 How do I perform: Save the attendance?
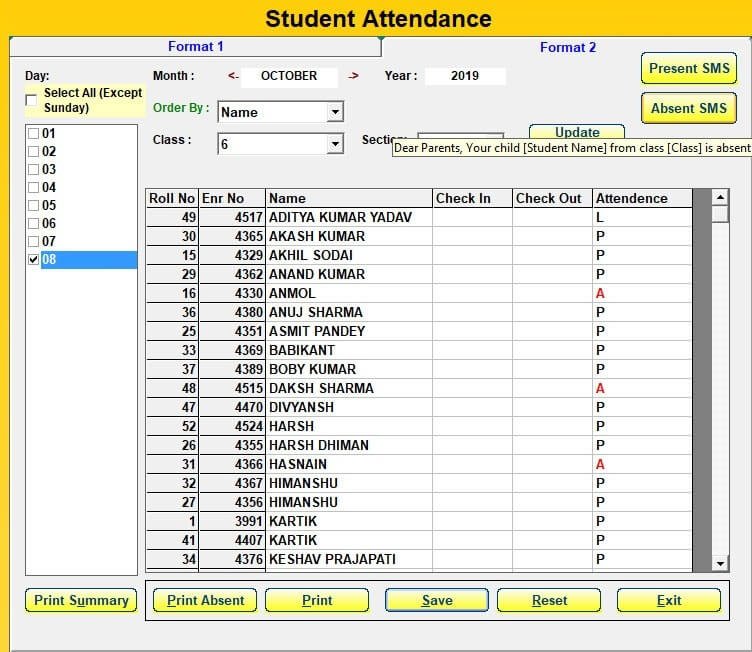(437, 600)
